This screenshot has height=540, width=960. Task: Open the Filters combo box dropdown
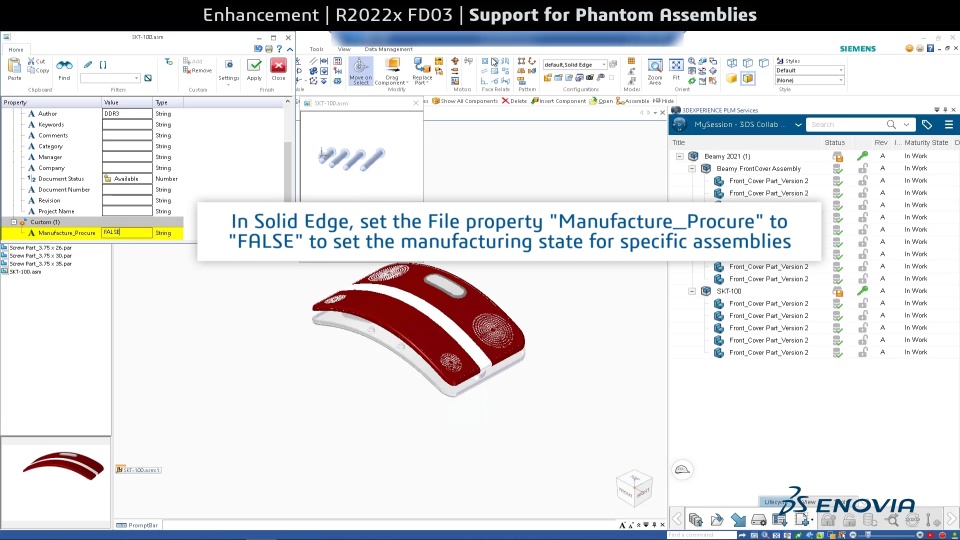(x=137, y=78)
